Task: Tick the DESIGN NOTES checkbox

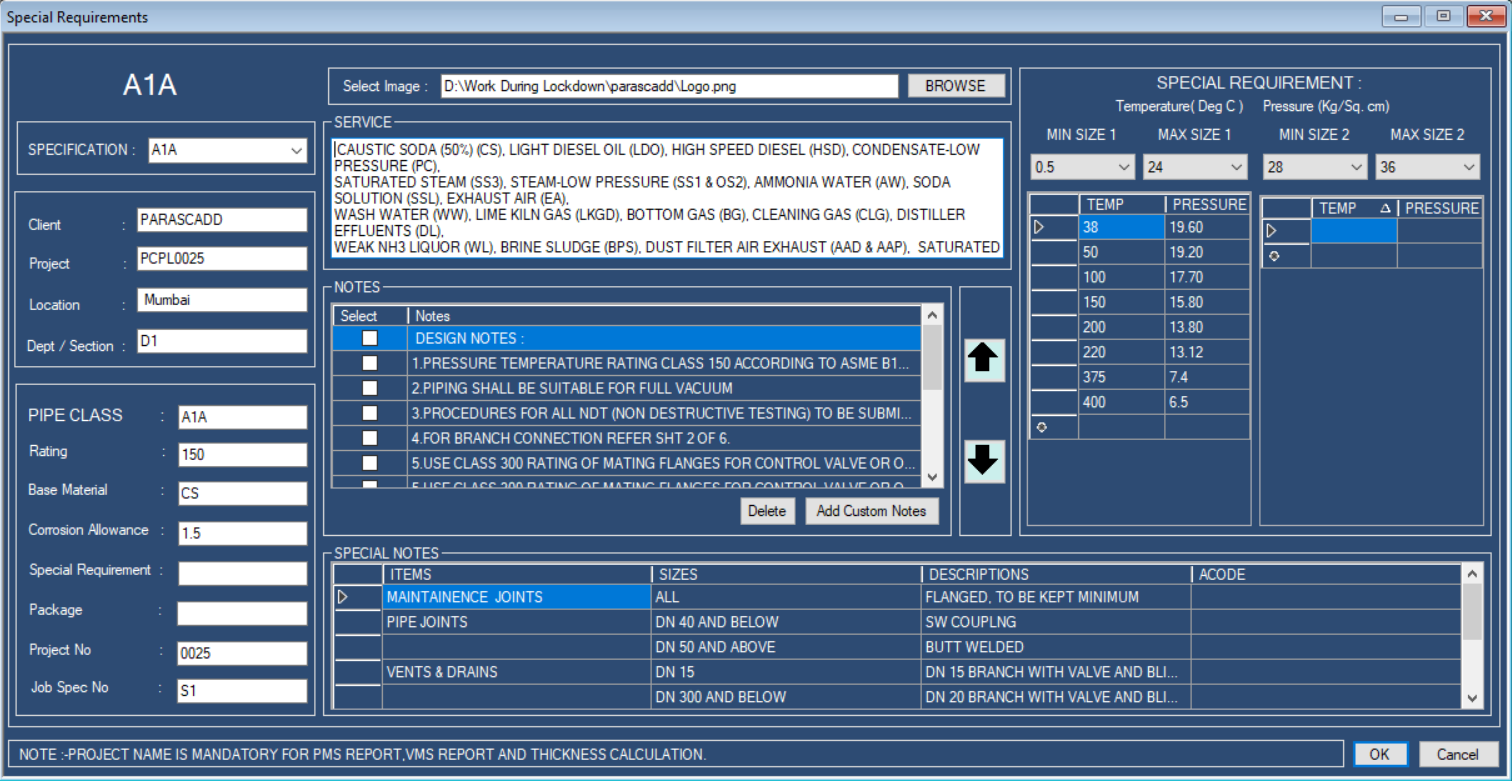Action: (x=370, y=338)
